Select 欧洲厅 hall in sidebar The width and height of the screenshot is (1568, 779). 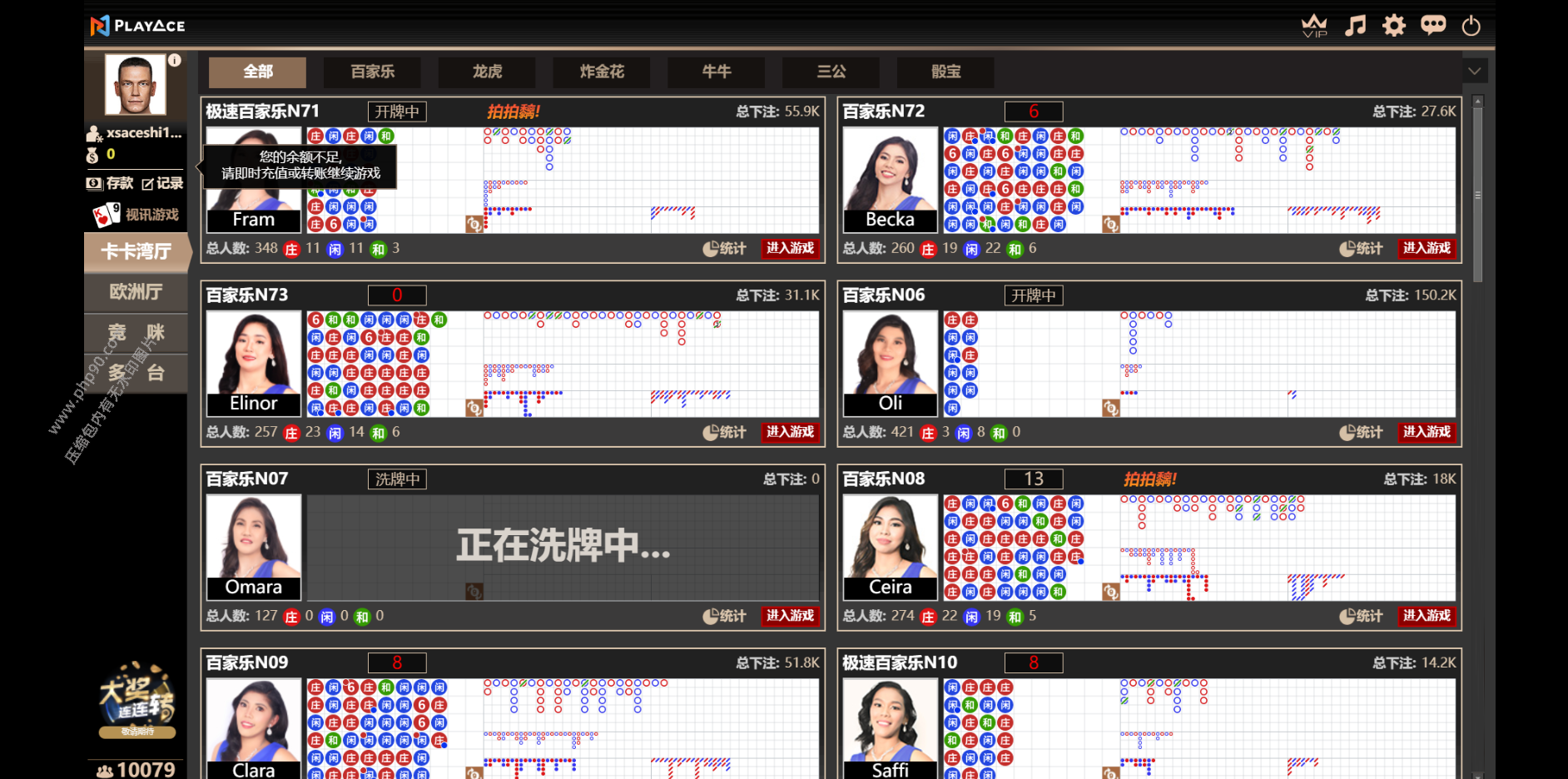pos(136,292)
